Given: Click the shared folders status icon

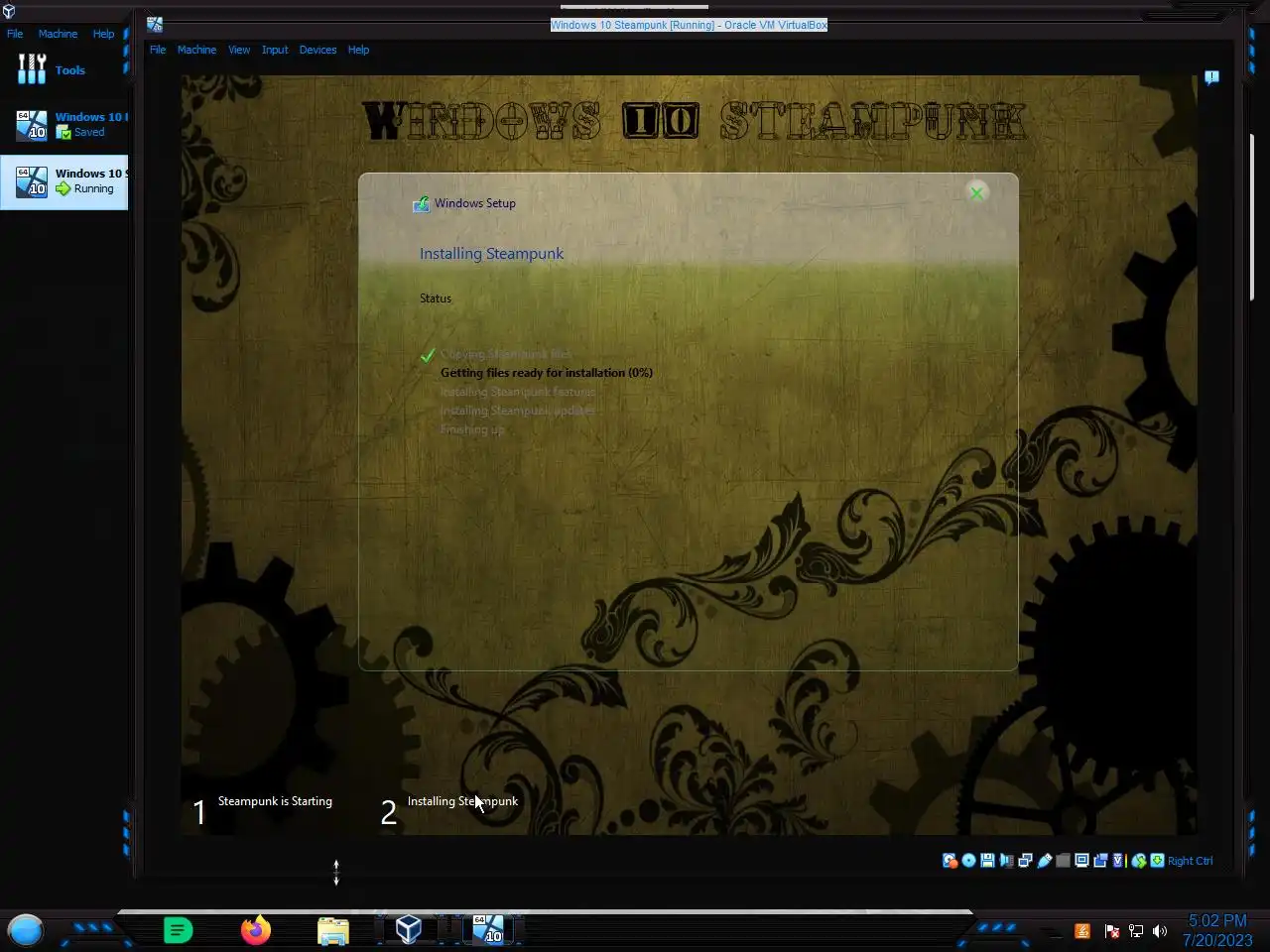Looking at the screenshot, I should point(1063,861).
